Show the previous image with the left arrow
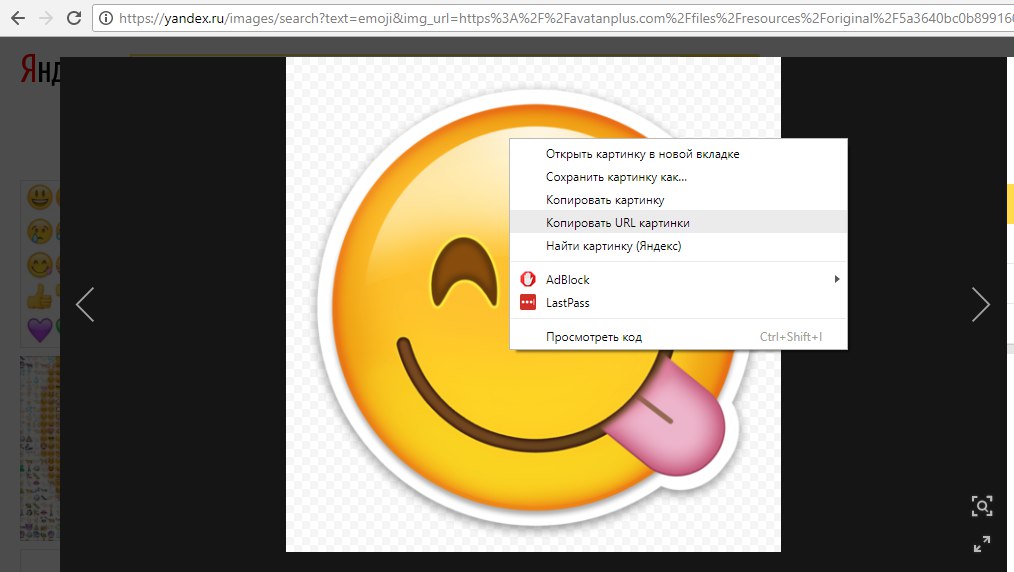 pyautogui.click(x=85, y=304)
